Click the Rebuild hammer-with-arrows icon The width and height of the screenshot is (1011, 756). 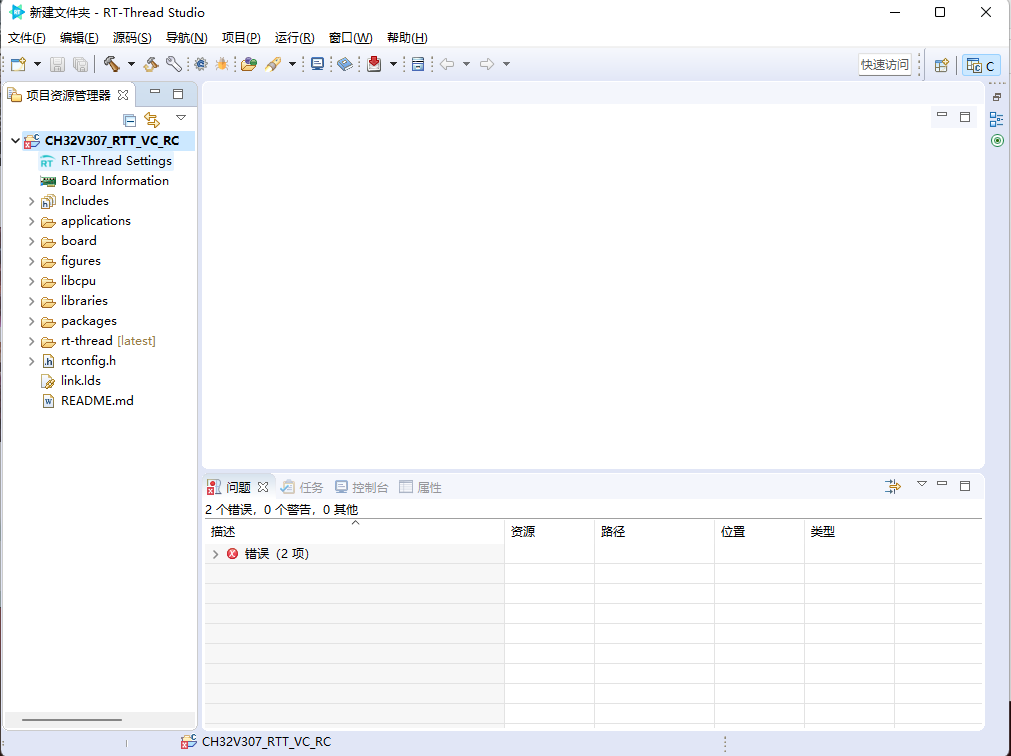[x=151, y=64]
